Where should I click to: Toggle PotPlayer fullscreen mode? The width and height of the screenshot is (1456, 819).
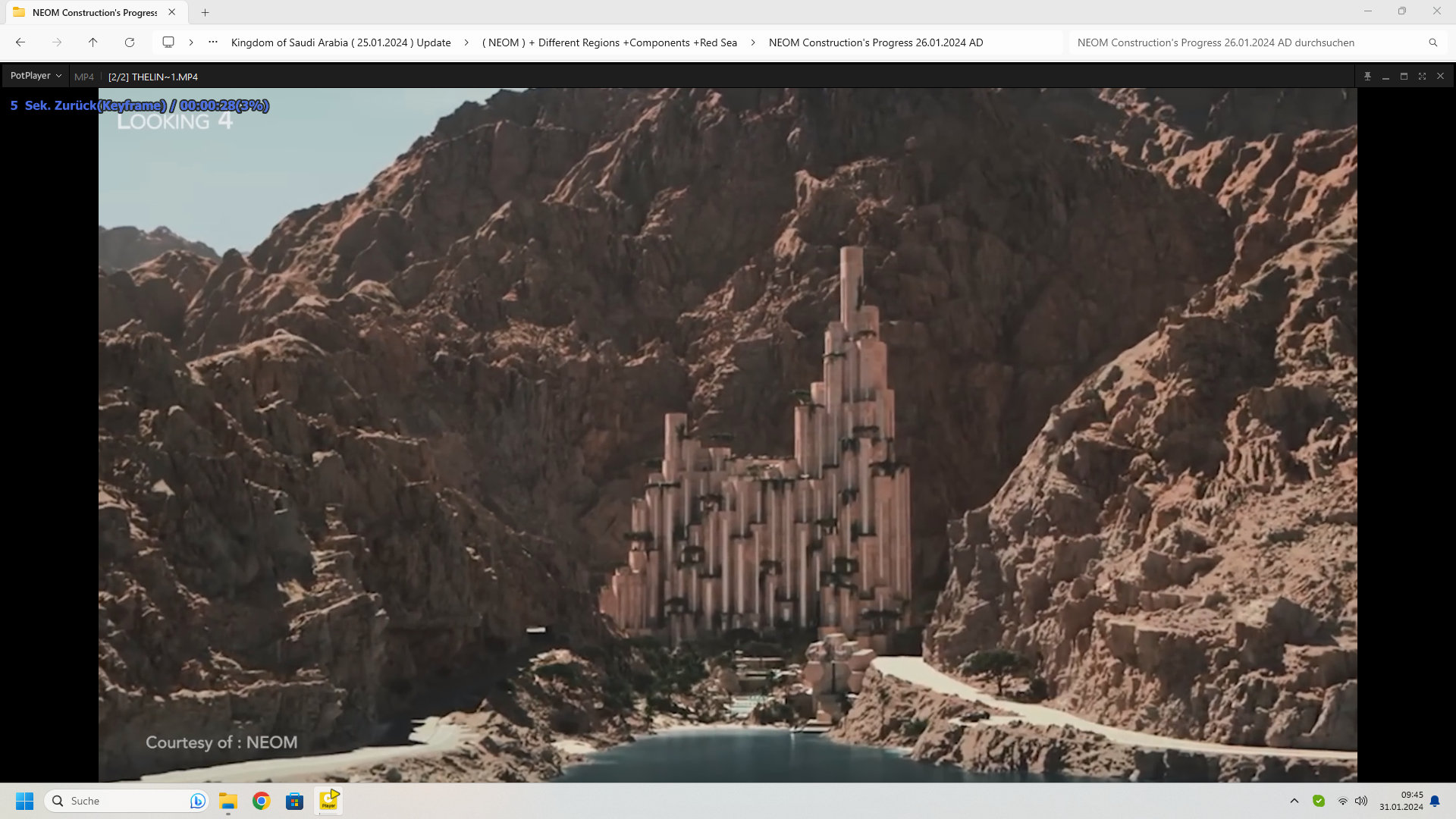click(1422, 77)
